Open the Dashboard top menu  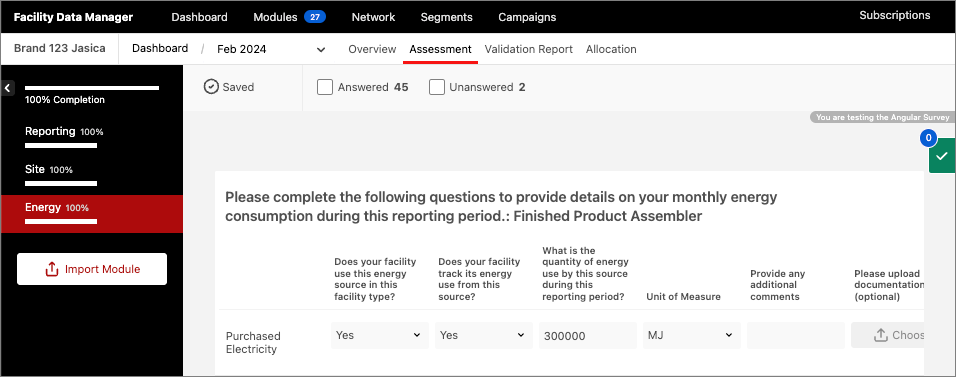199,17
